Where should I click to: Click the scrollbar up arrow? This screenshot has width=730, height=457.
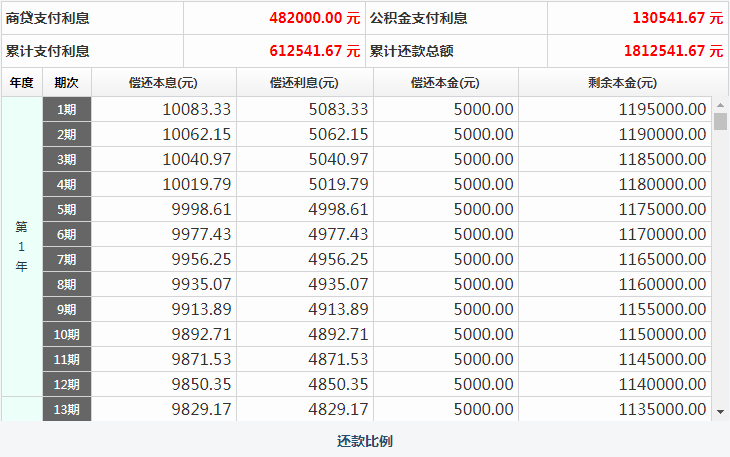click(721, 104)
